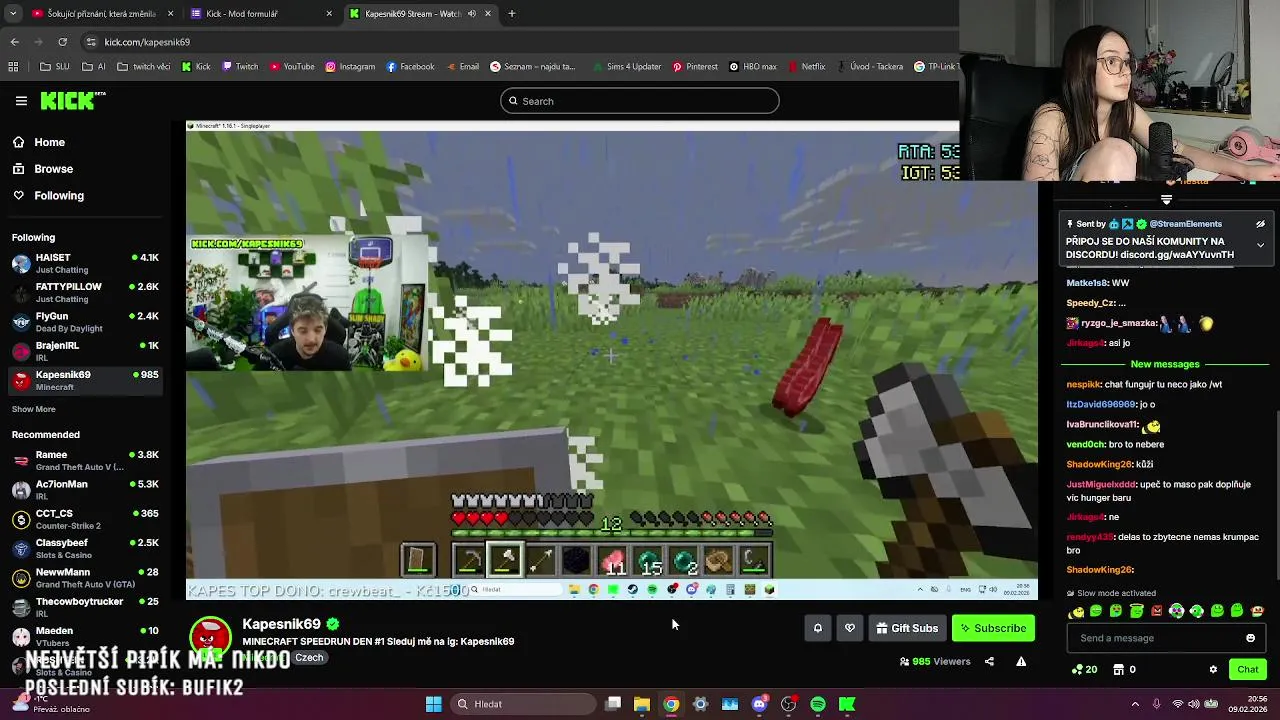Open FlyGun Dead By Daylight channel
This screenshot has width=1280, height=720.
86,322
